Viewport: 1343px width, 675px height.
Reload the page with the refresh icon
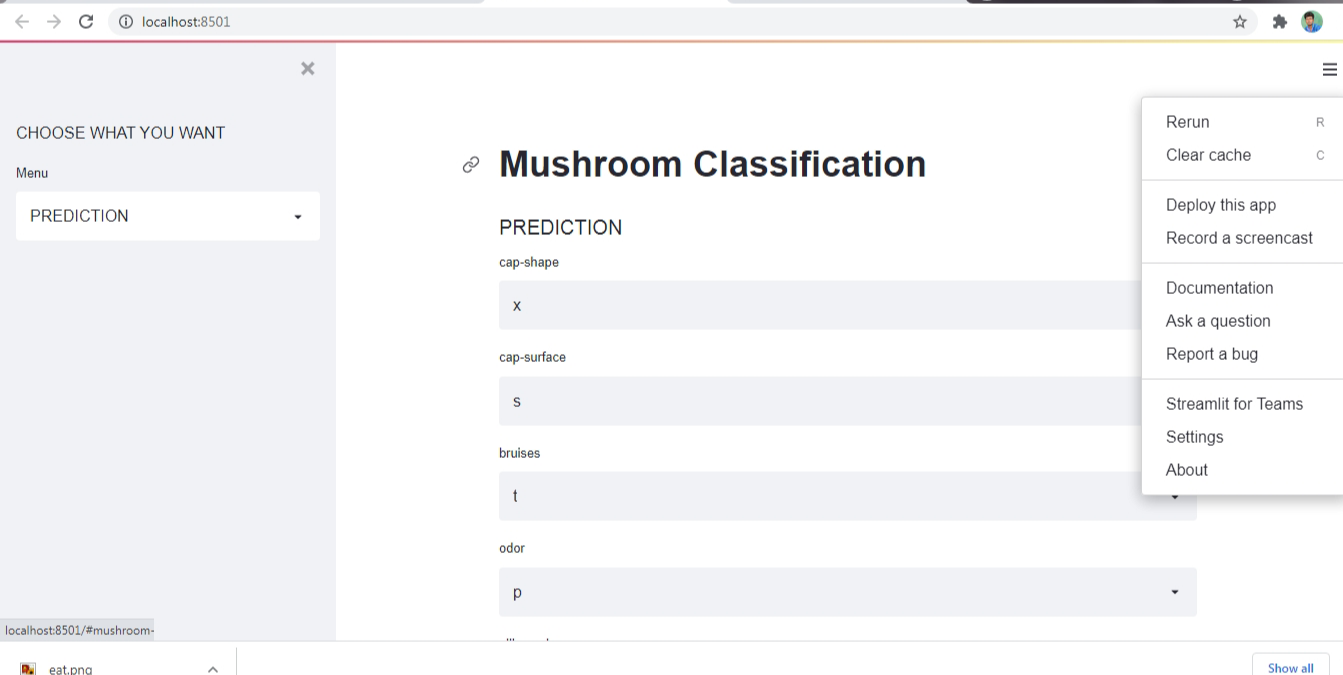[85, 20]
